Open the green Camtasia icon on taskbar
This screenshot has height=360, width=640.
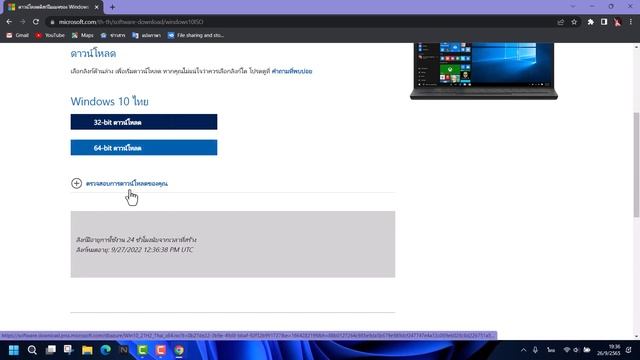click(142, 350)
